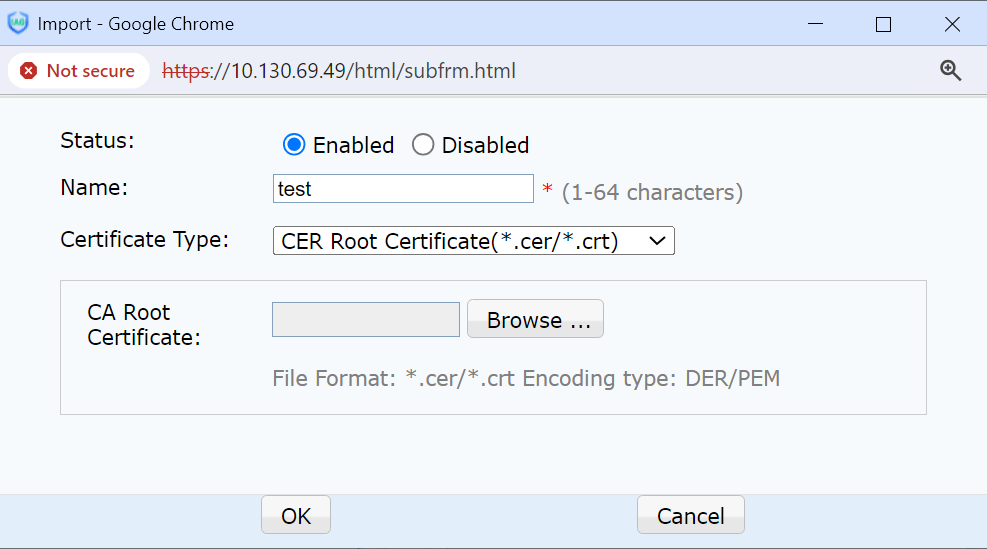
Task: Open the Certificate Type dropdown
Action: click(x=473, y=241)
